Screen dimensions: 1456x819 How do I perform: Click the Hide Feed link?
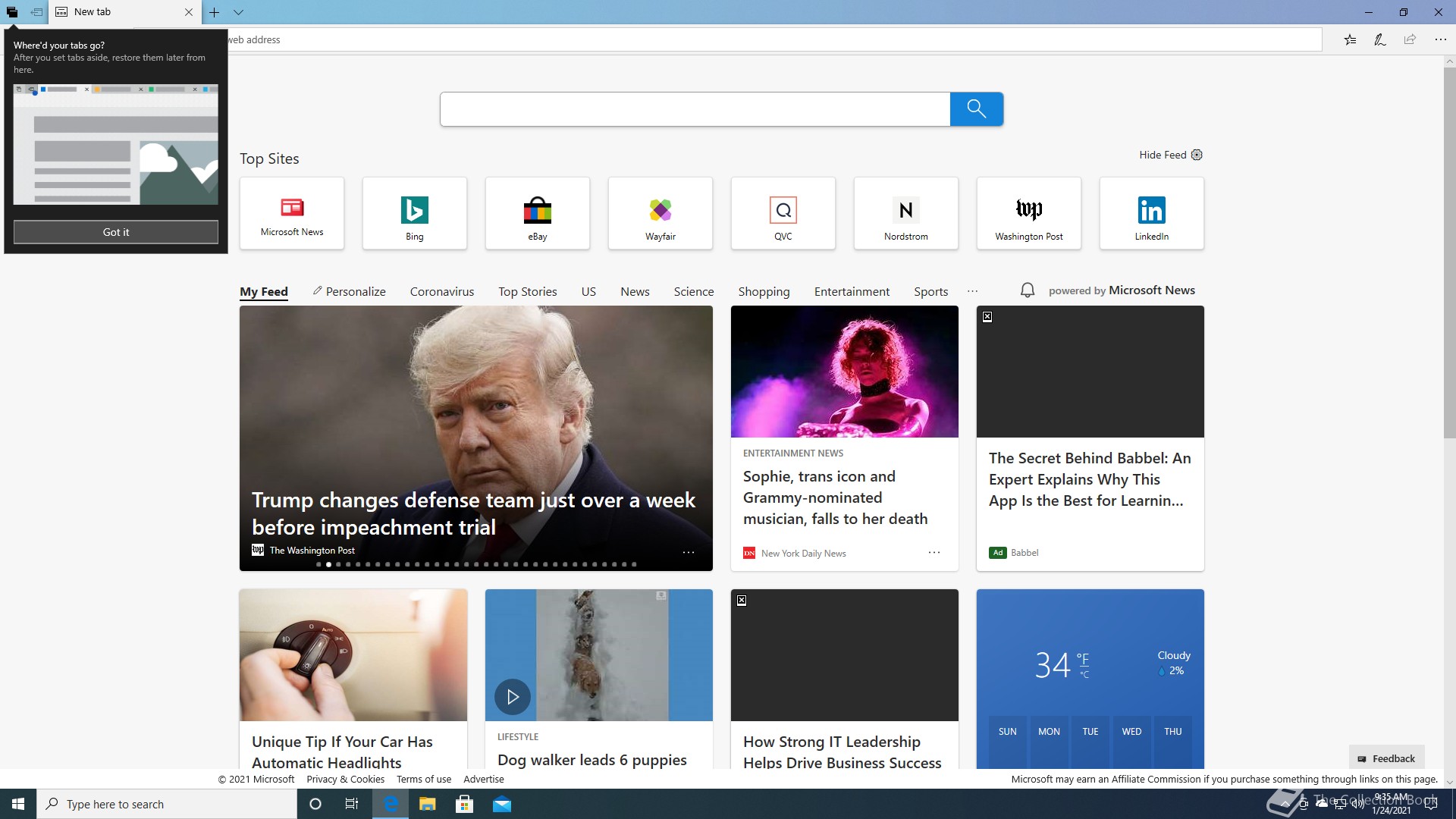(1163, 155)
